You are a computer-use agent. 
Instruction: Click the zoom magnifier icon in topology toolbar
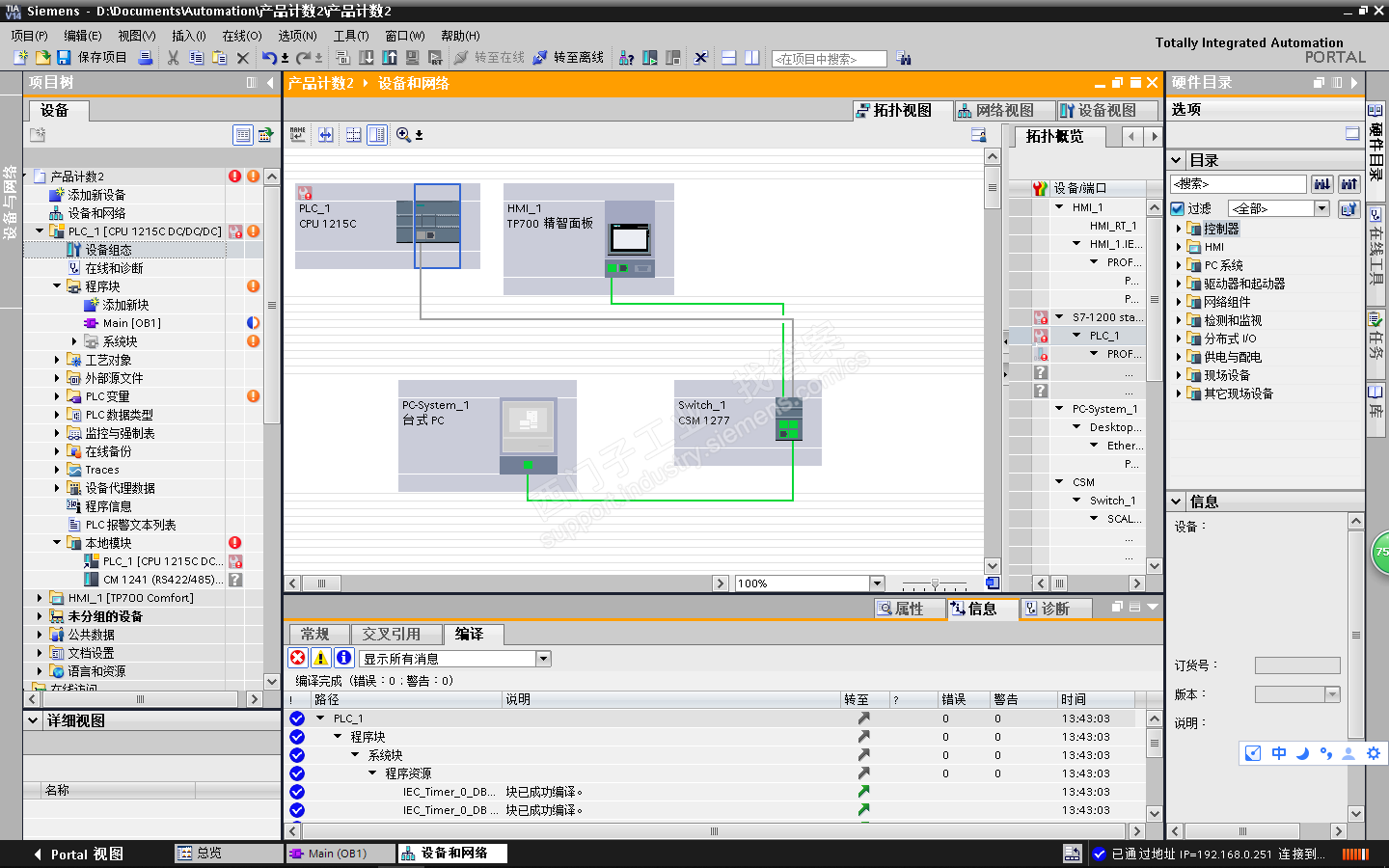tap(403, 135)
